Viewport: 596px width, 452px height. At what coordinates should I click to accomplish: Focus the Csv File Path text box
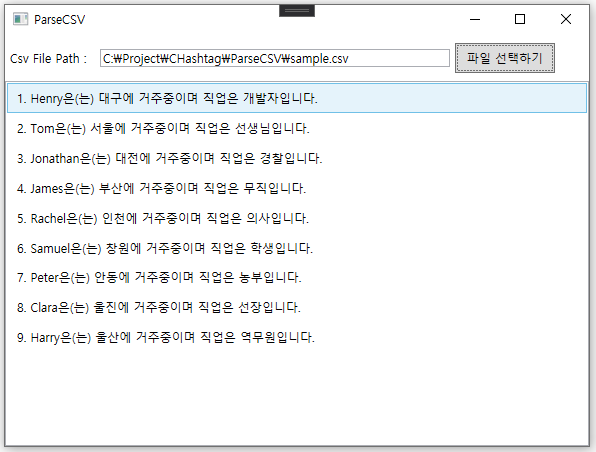(275, 58)
